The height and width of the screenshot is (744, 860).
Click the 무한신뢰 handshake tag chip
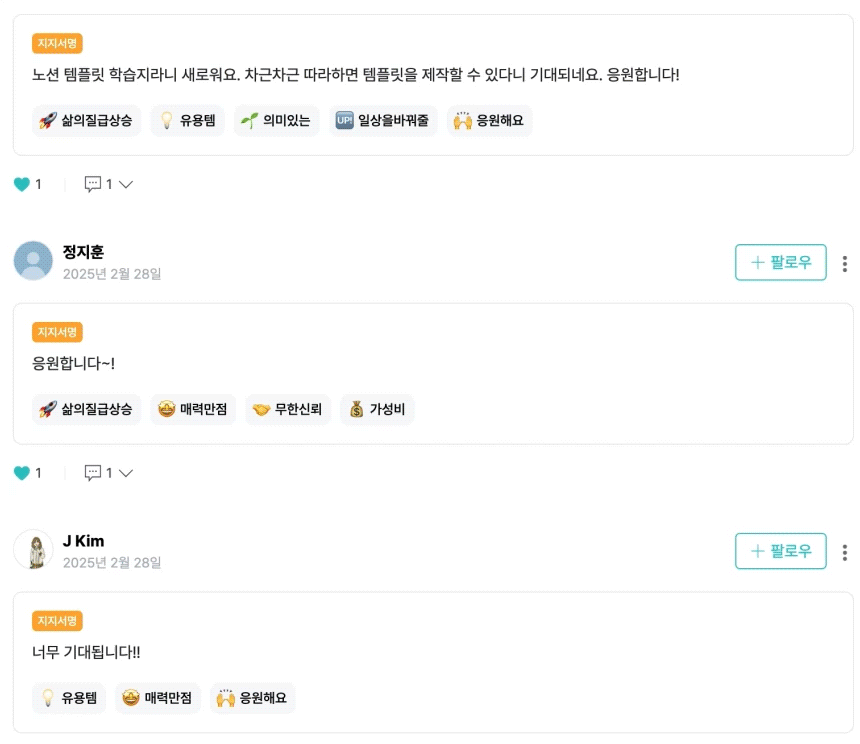pos(287,409)
